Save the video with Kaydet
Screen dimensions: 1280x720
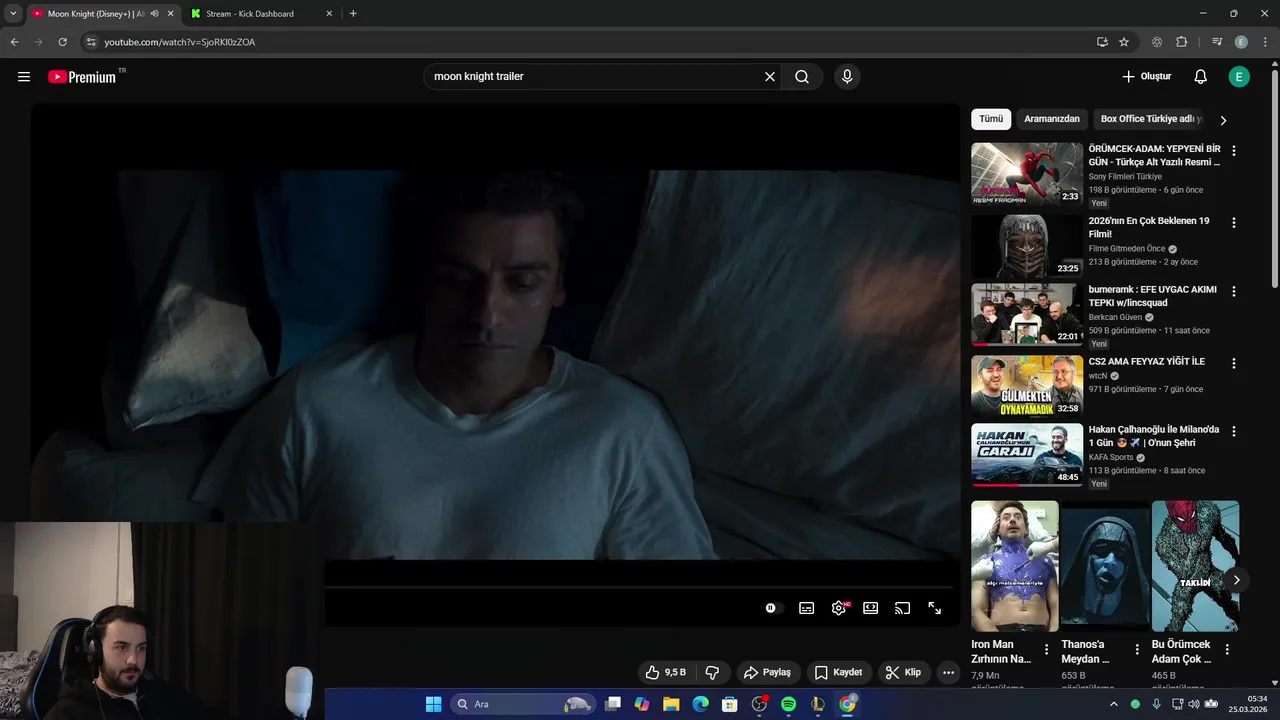pos(838,673)
